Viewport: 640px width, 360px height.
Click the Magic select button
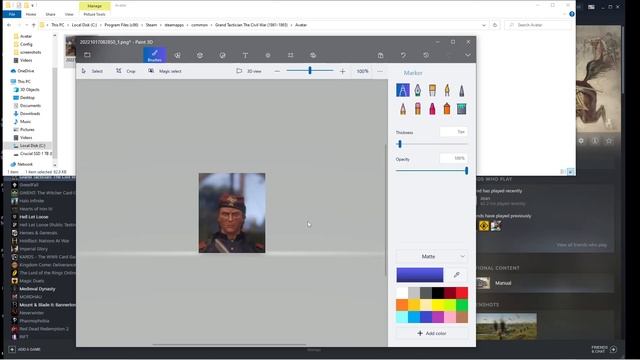165,71
